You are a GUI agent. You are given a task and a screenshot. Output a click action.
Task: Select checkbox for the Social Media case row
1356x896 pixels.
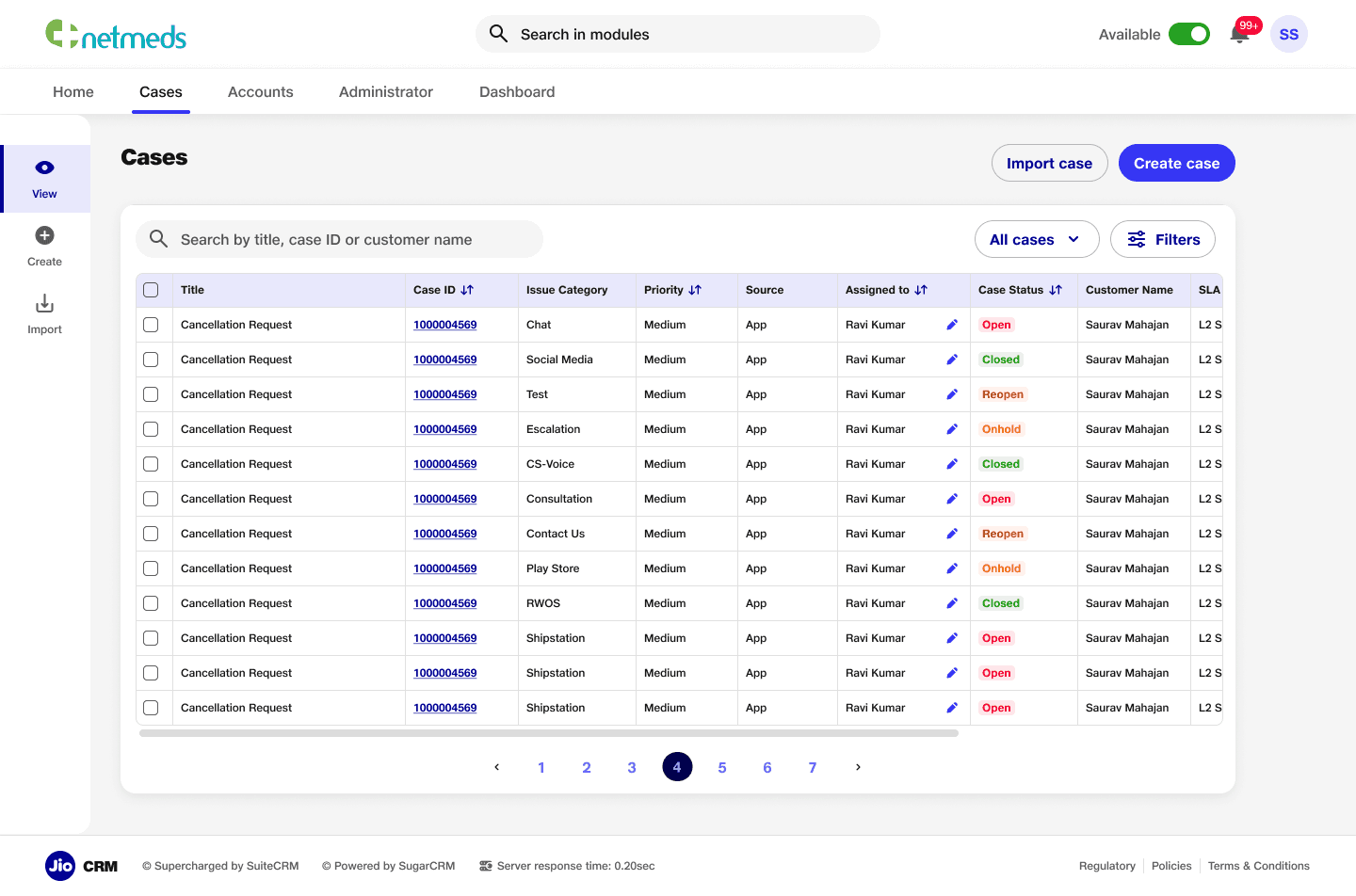[151, 360]
